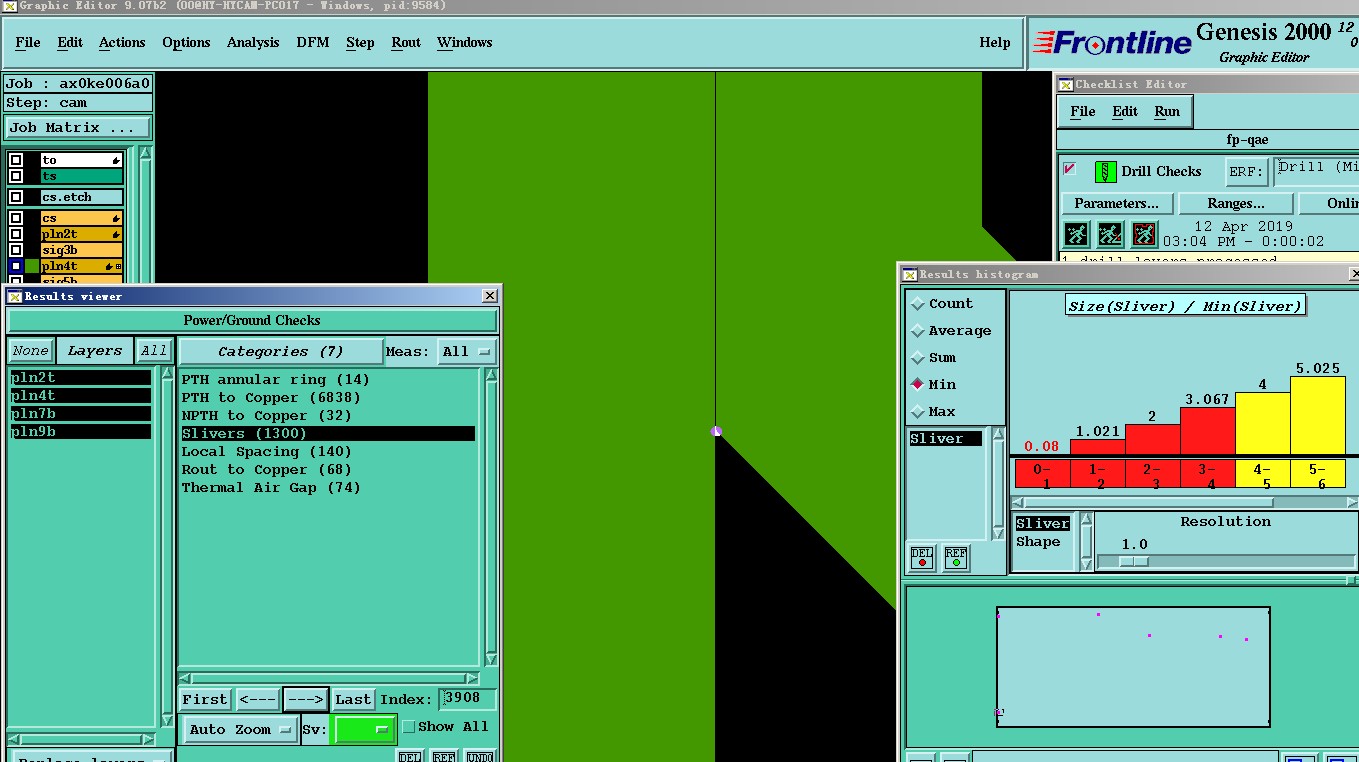The image size is (1359, 762).
Task: Toggle the Drill Checks checkmark box
Action: pos(1069,169)
